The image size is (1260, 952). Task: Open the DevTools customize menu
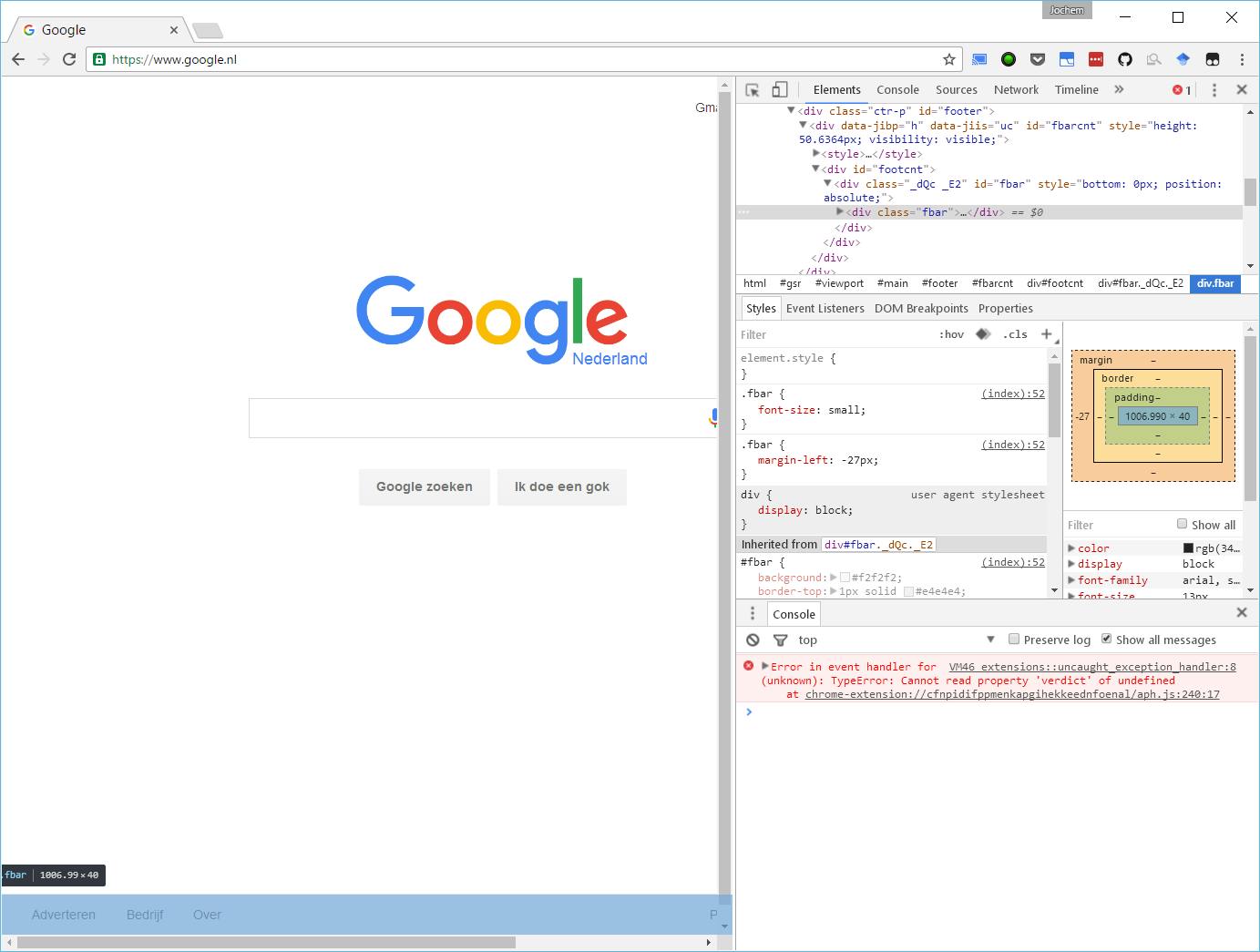pyautogui.click(x=1214, y=89)
